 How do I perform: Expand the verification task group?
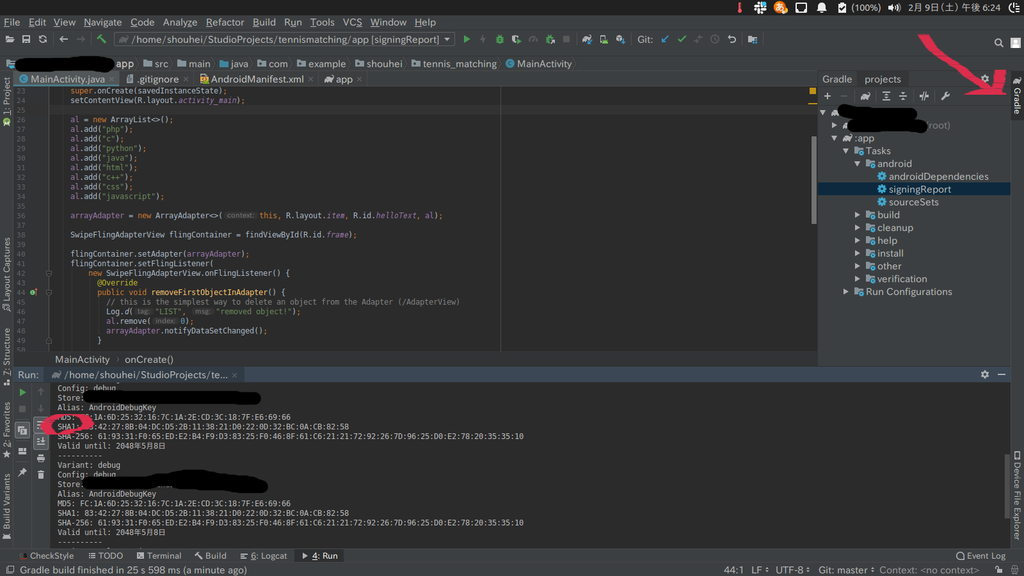pyautogui.click(x=858, y=279)
